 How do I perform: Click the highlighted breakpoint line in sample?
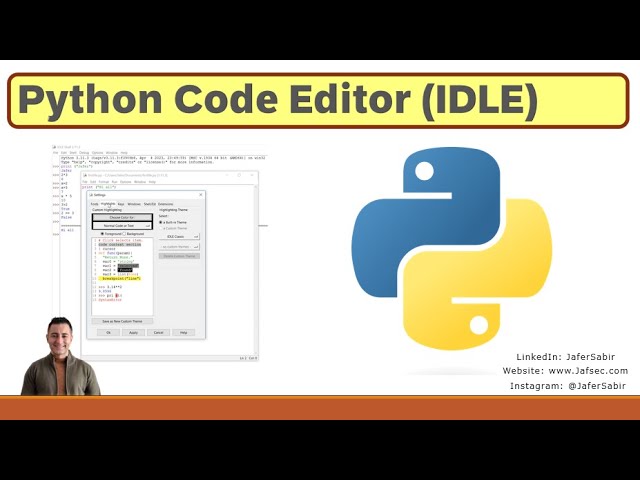pyautogui.click(x=120, y=278)
